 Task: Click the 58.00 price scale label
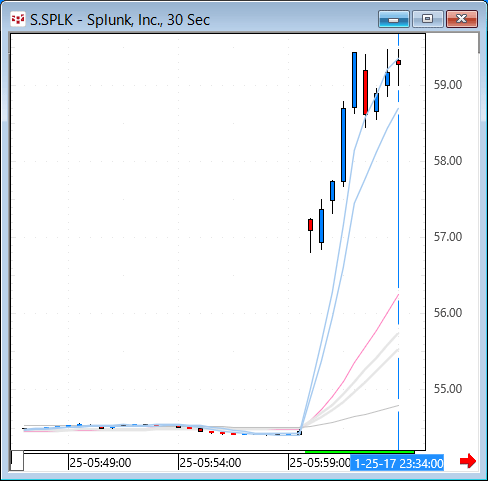tap(448, 161)
